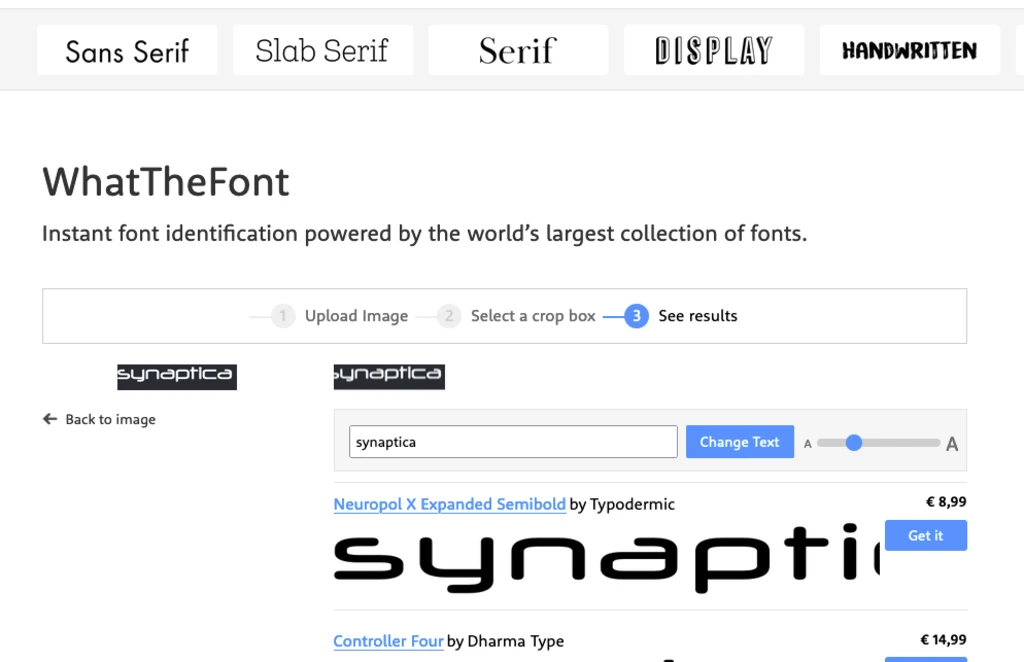The height and width of the screenshot is (662, 1024).
Task: Switch to the Sans Serif font category
Action: pos(127,50)
